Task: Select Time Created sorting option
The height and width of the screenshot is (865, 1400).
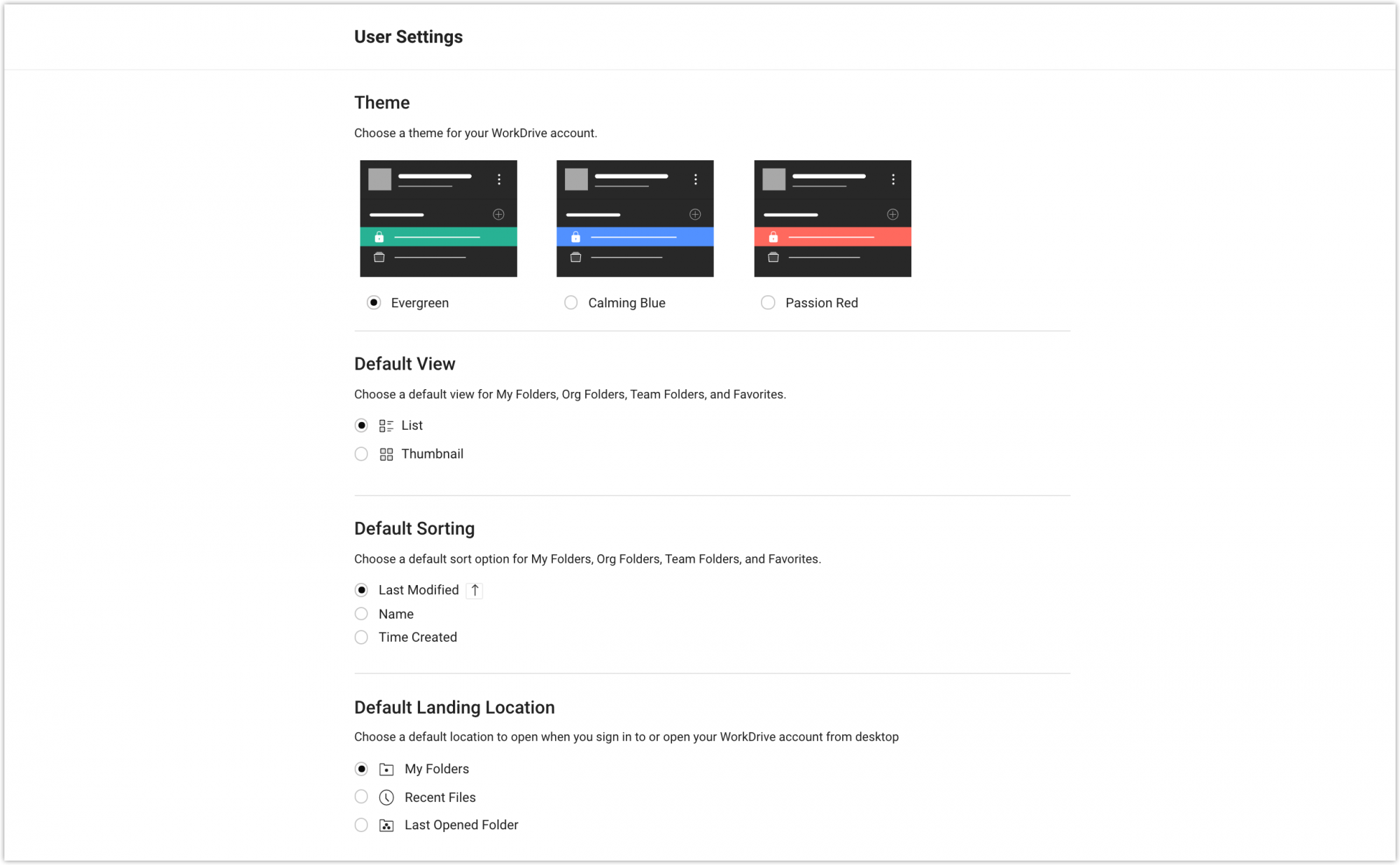Action: click(x=361, y=637)
